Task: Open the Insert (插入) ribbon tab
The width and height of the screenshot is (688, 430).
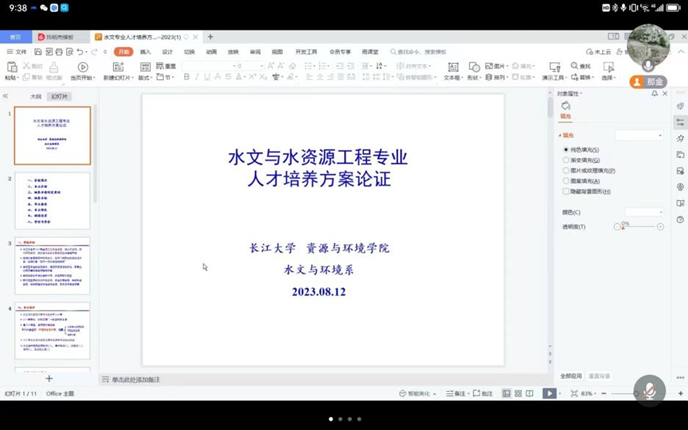Action: [x=145, y=52]
